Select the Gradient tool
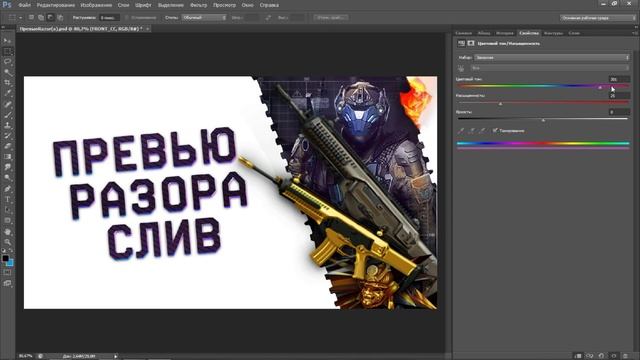This screenshot has width=640, height=360. pyautogui.click(x=7, y=157)
